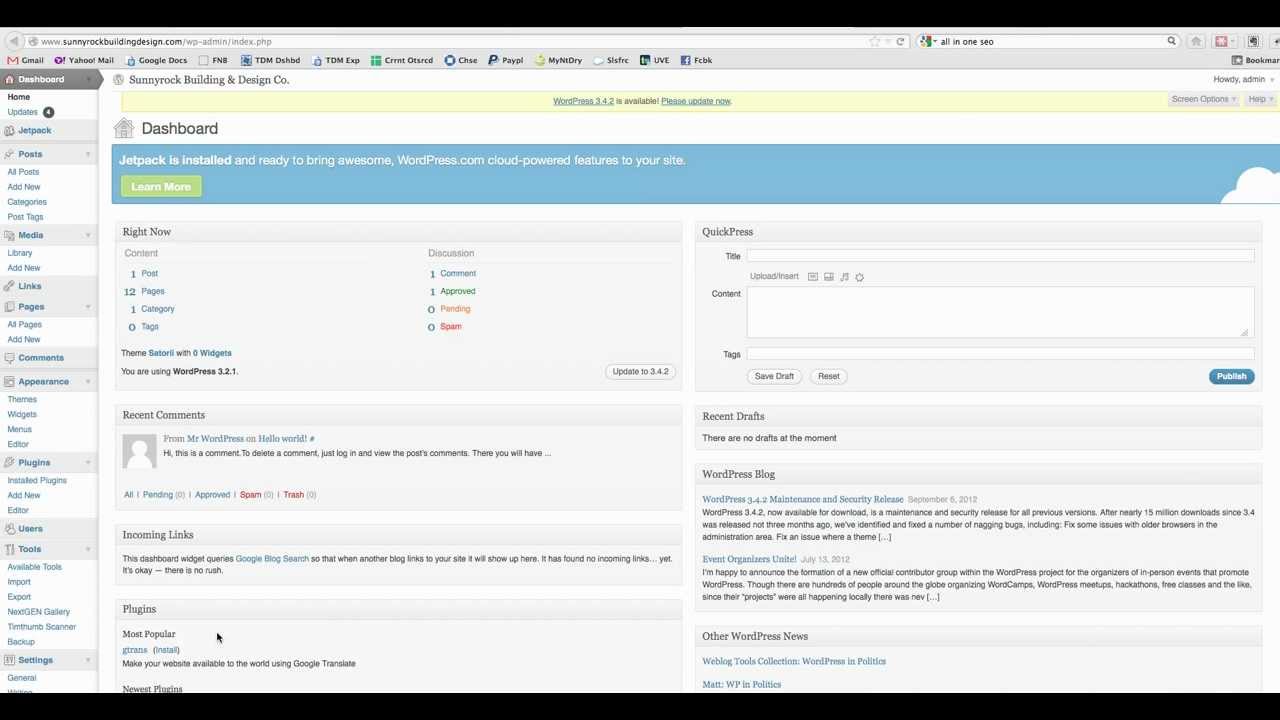Collapse the Tools menu arrow
The height and width of the screenshot is (720, 1280).
[88, 549]
